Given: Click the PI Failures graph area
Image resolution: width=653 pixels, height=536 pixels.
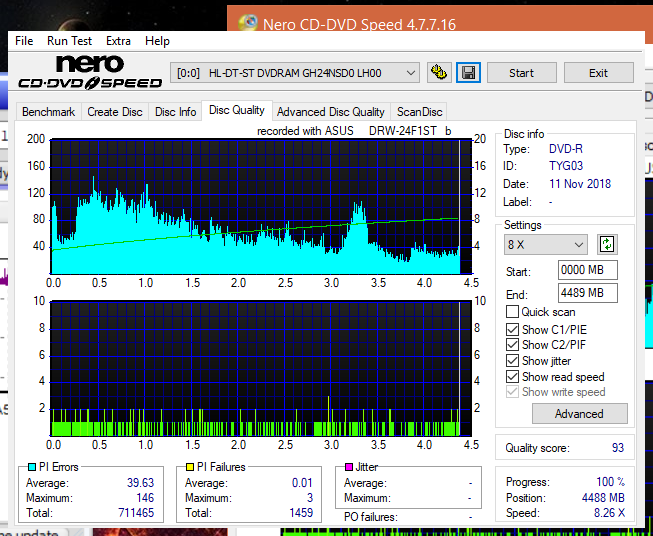Looking at the screenshot, I should [261, 369].
